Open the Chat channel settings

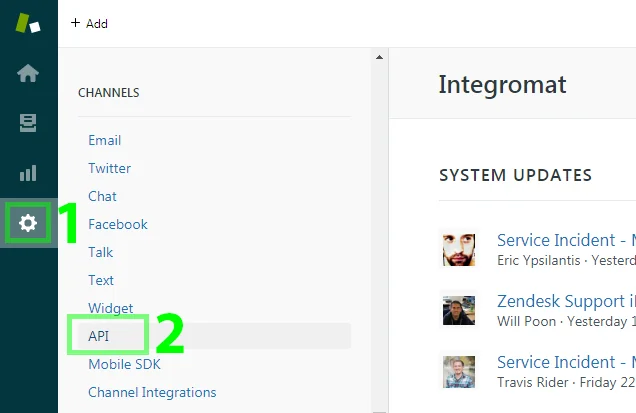[102, 196]
